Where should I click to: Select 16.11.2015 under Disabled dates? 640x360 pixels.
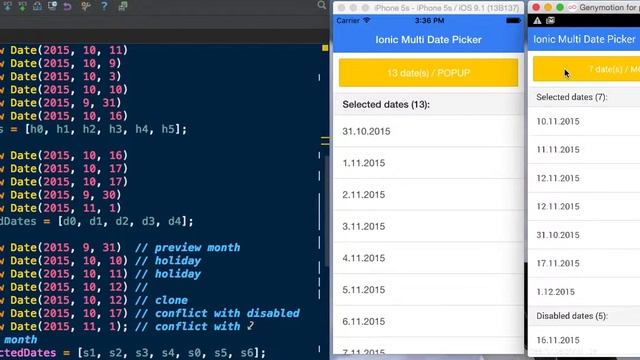tap(584, 340)
